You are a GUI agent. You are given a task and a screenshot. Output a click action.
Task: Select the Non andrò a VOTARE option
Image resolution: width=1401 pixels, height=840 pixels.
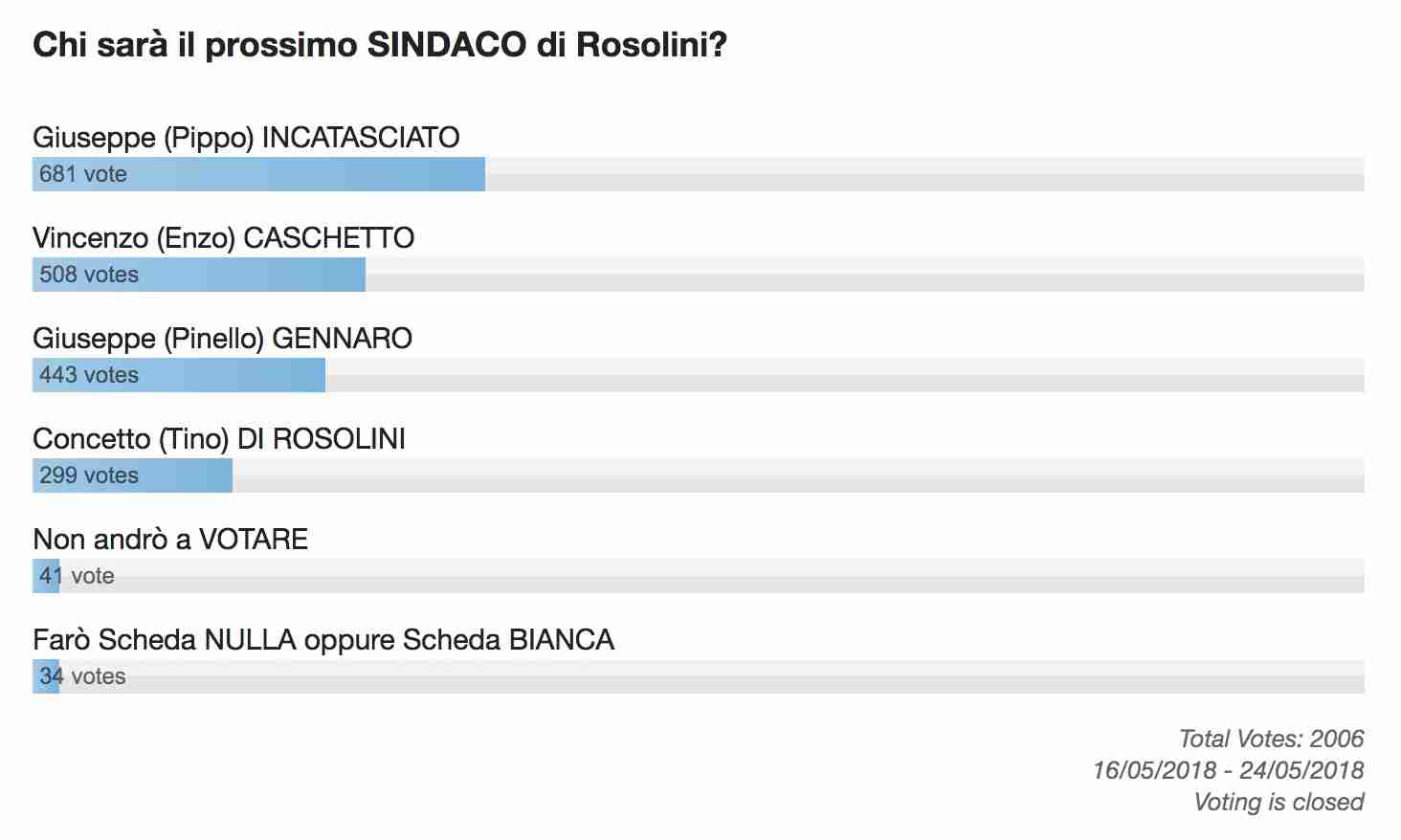click(x=170, y=540)
